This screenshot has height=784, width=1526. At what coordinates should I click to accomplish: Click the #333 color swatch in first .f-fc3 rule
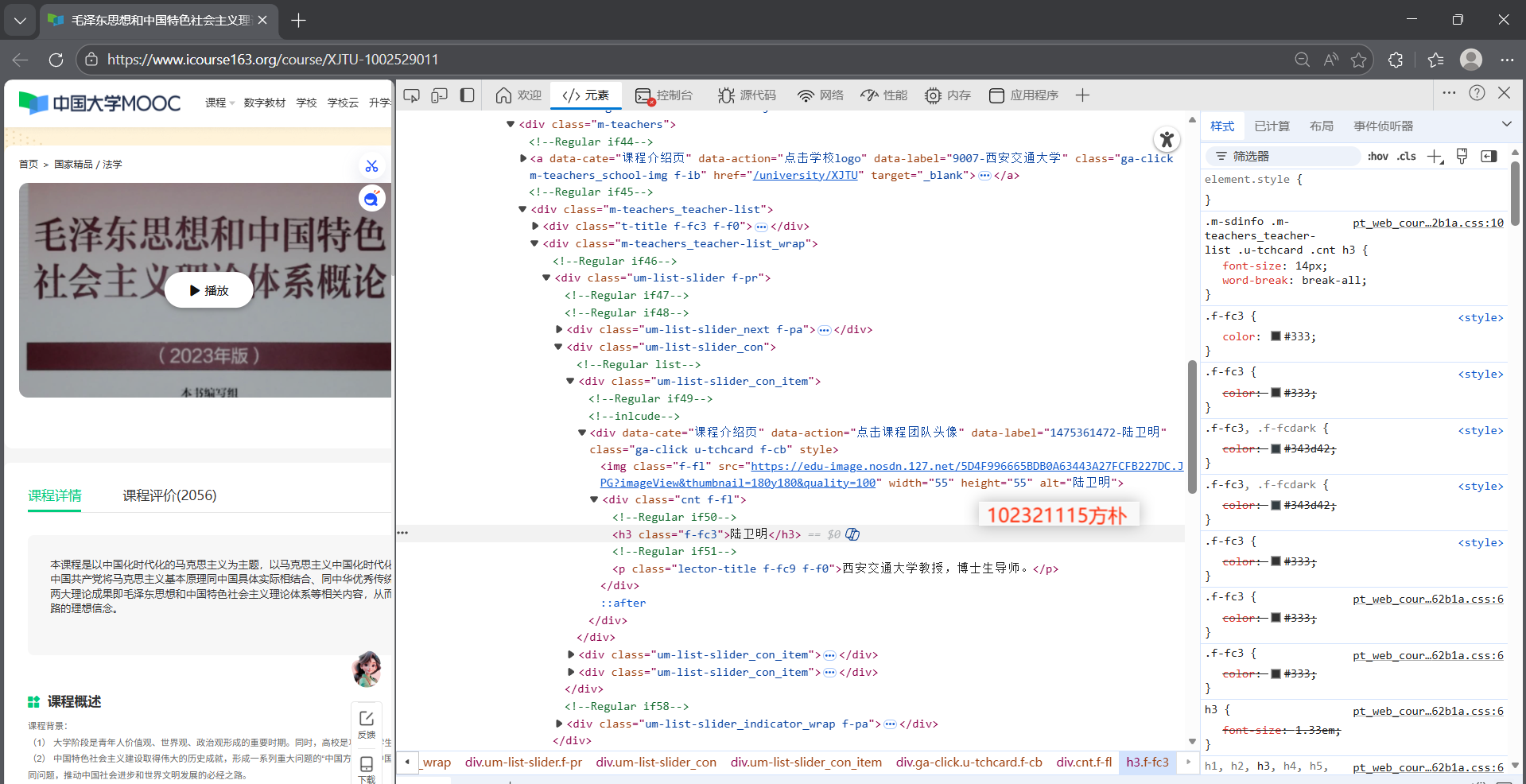[1276, 336]
